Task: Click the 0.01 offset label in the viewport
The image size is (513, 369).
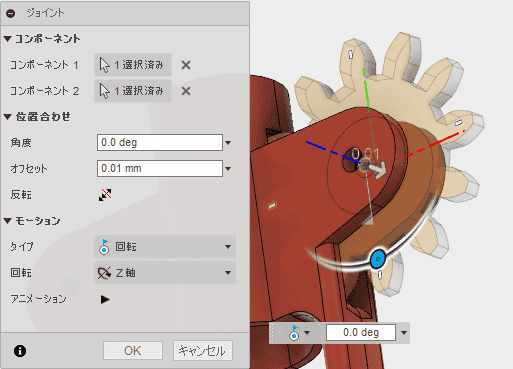Action: click(x=365, y=154)
